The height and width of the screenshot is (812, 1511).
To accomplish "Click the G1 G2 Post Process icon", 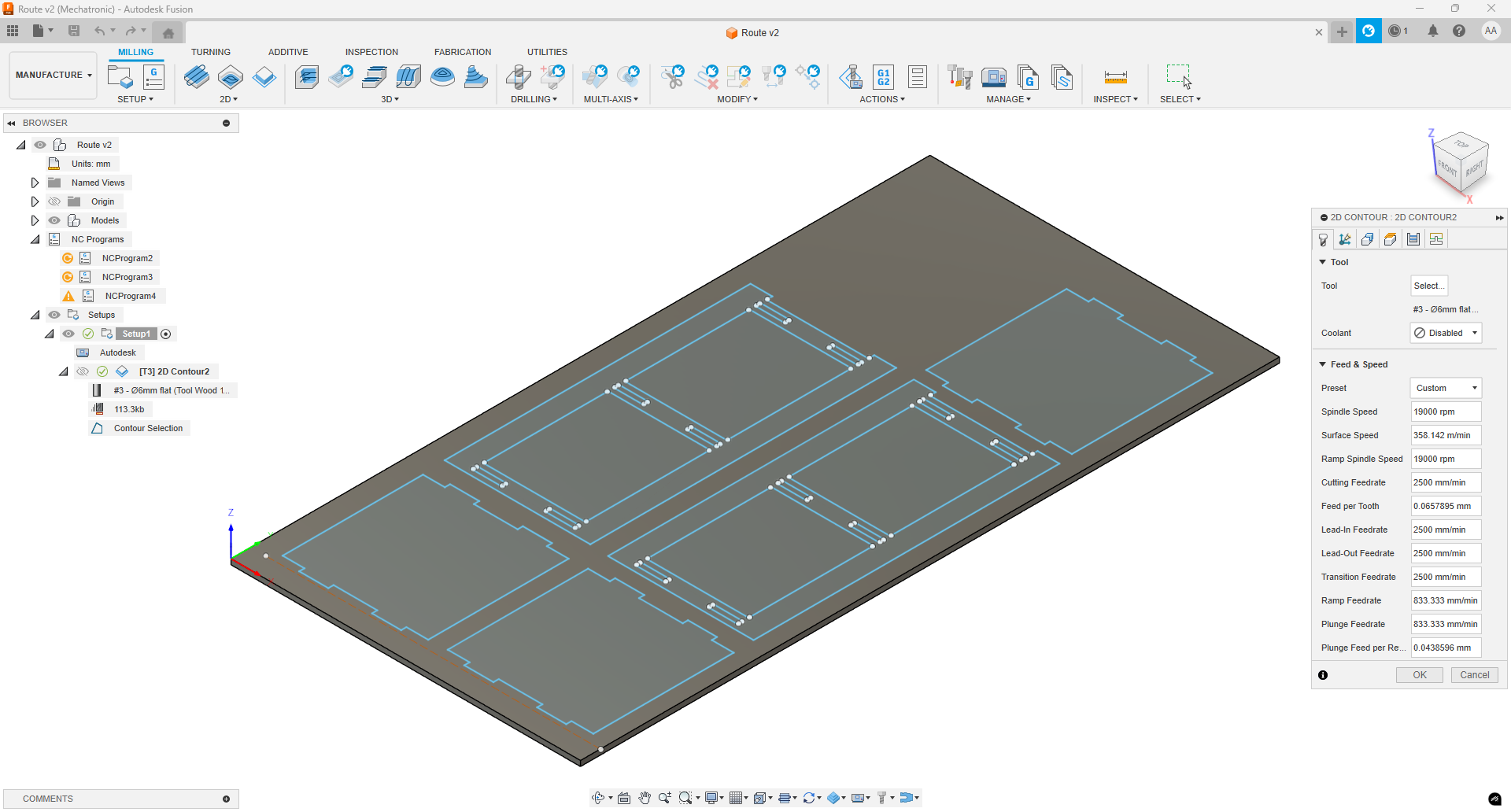I will coord(884,77).
